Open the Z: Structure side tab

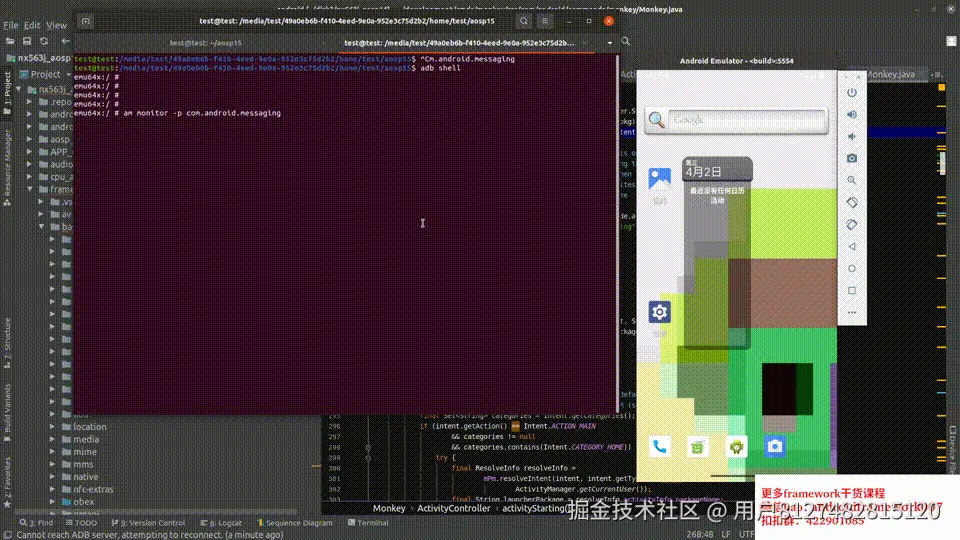point(7,343)
